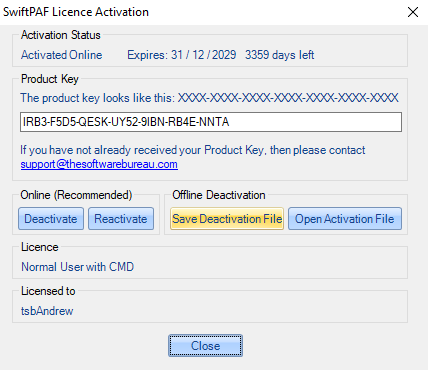Click the 'Licence' group label
The image size is (428, 370).
pyautogui.click(x=40, y=247)
